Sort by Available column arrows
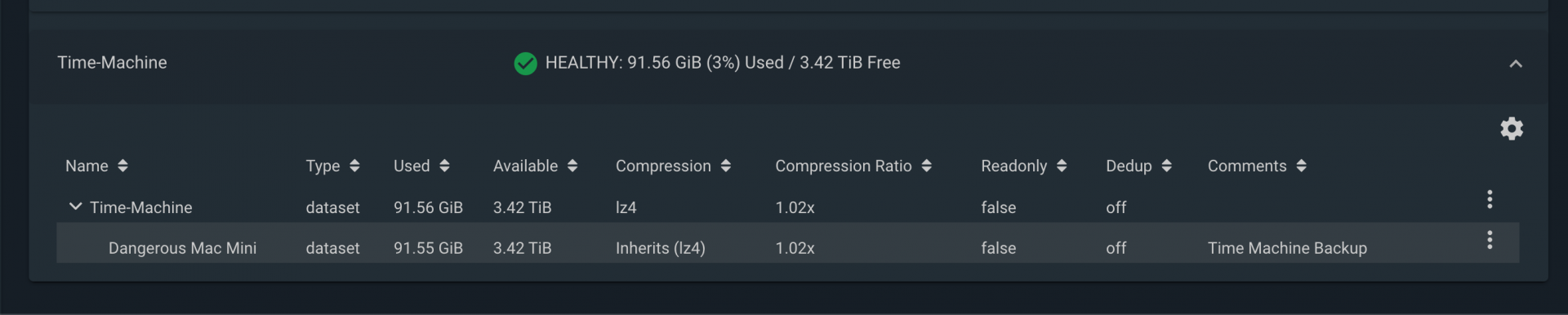The image size is (1568, 315). tap(572, 166)
